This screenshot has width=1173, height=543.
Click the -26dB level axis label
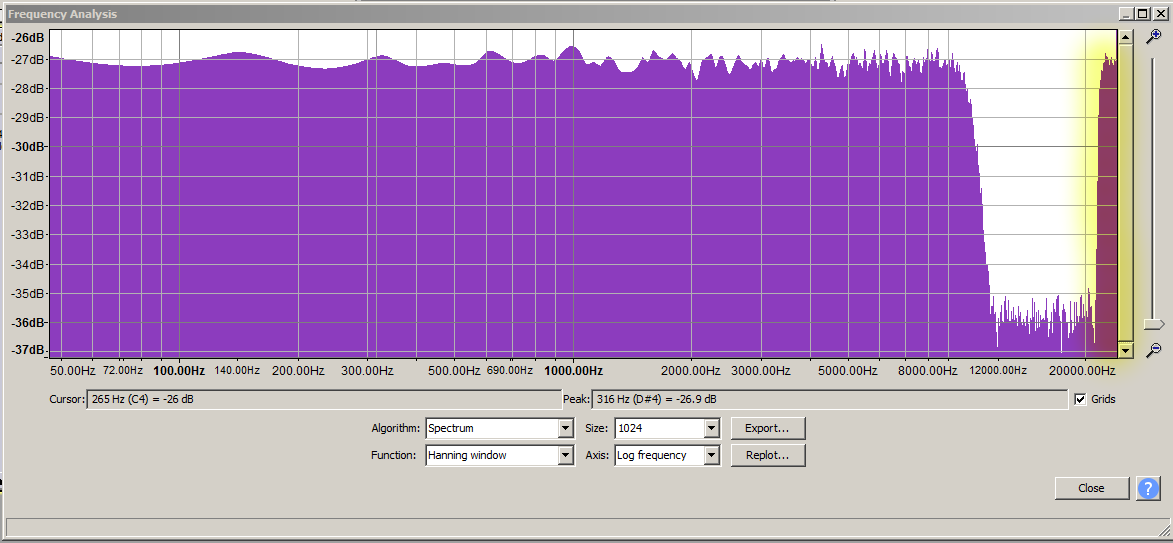(28, 37)
